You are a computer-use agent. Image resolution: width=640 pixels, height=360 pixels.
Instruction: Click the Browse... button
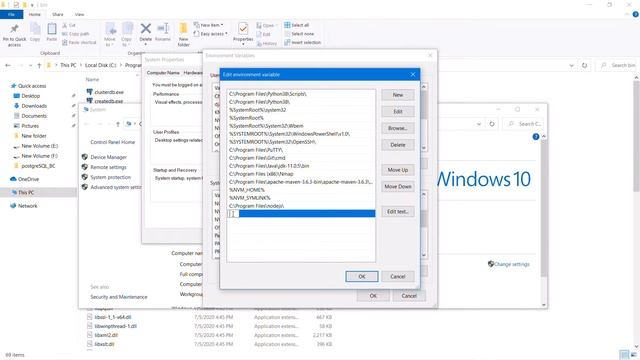coord(398,128)
